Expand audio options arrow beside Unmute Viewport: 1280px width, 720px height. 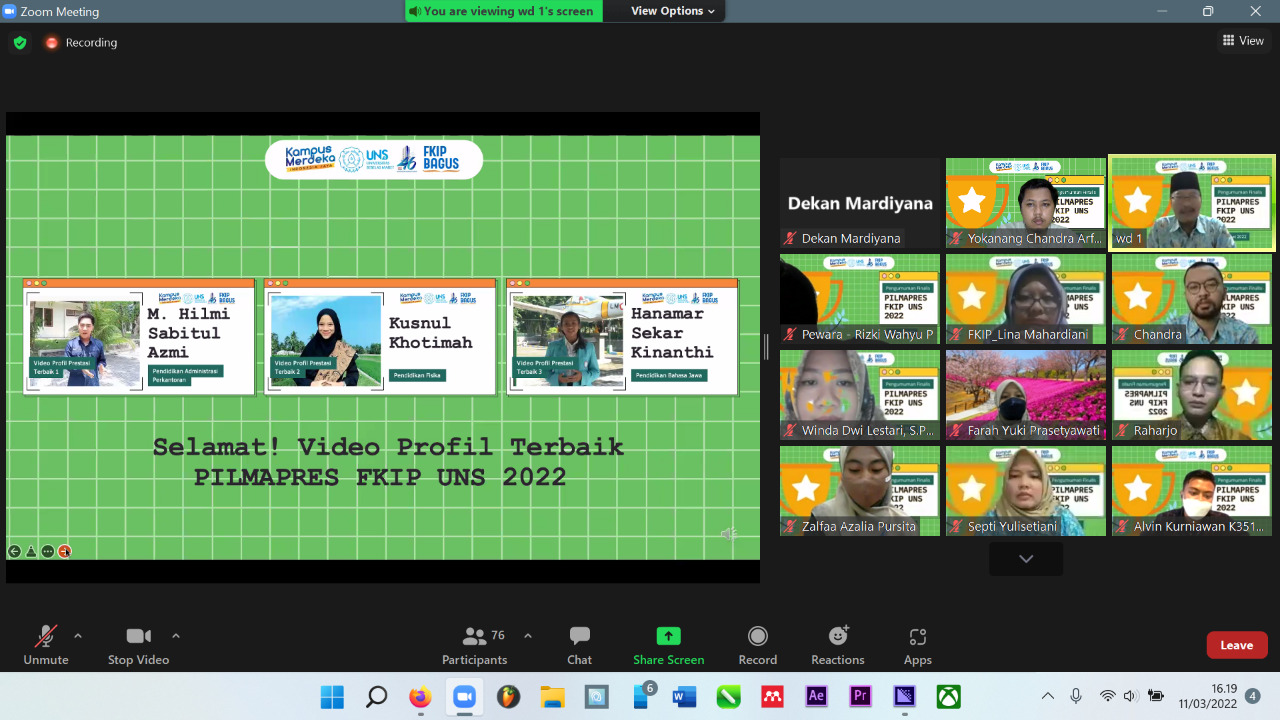tap(78, 636)
